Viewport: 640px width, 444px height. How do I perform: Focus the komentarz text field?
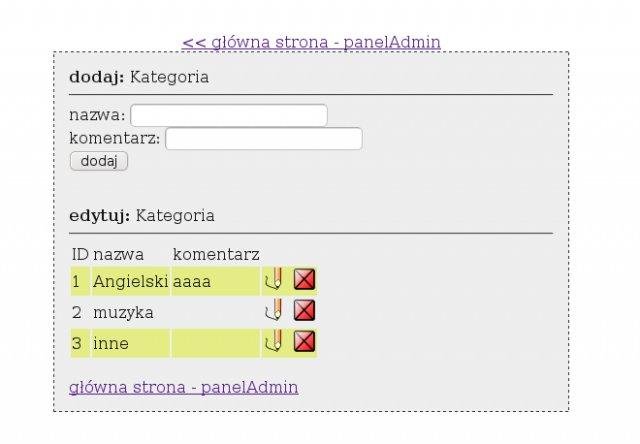(263, 138)
